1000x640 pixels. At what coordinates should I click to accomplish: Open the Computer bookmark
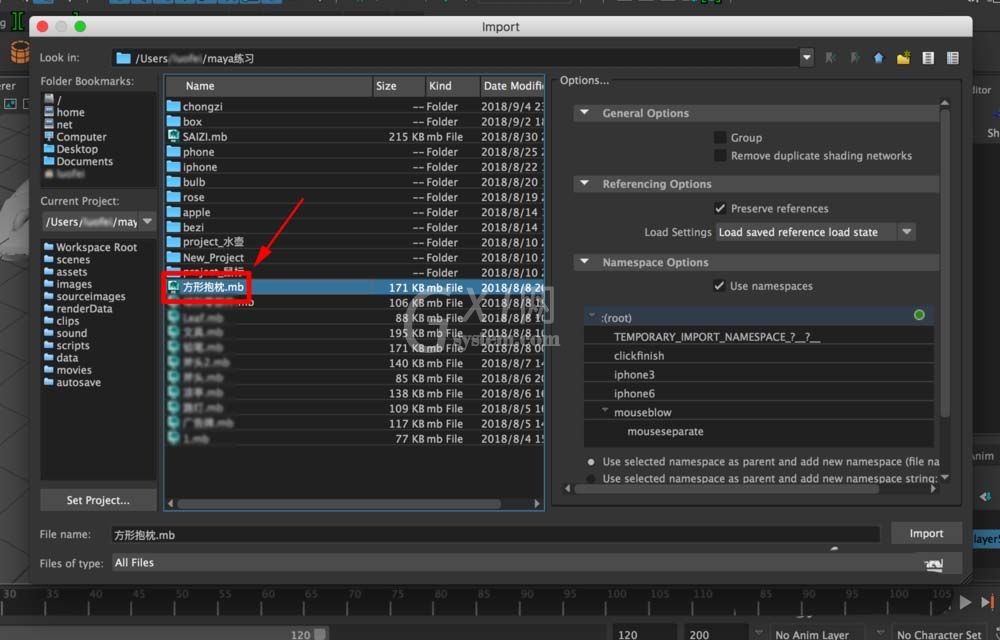click(x=75, y=136)
